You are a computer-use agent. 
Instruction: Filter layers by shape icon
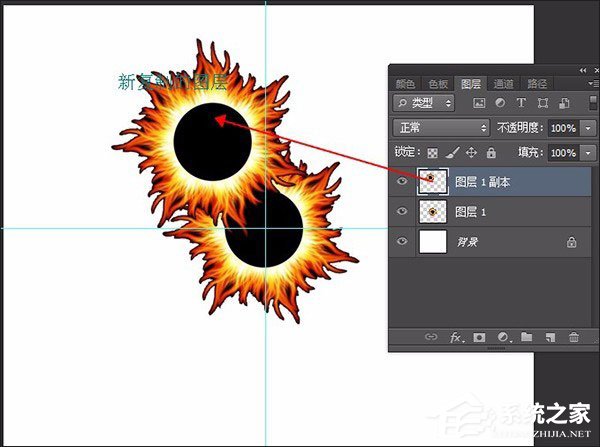tap(543, 103)
